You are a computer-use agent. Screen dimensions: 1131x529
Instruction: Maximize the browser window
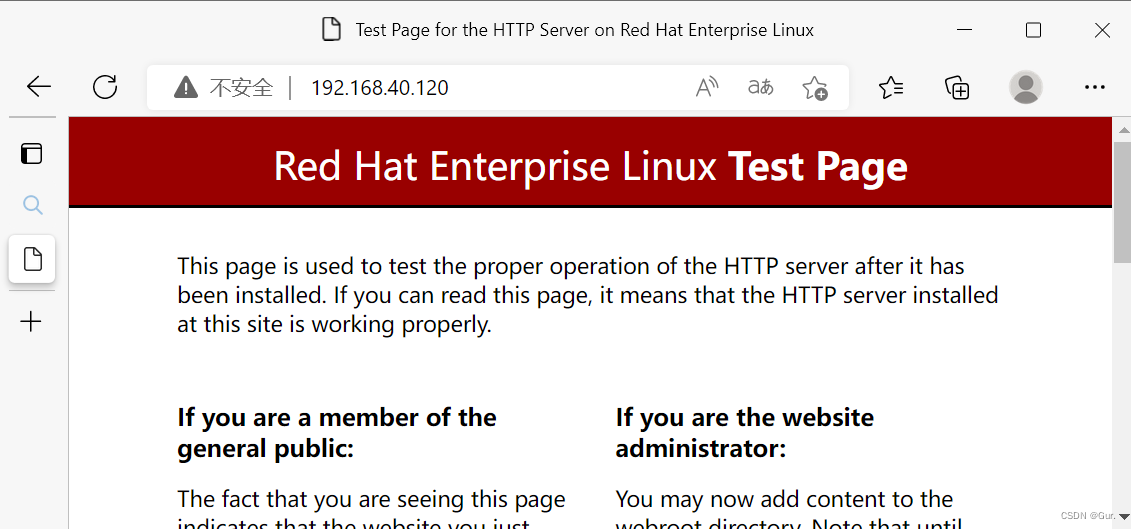[x=1033, y=30]
